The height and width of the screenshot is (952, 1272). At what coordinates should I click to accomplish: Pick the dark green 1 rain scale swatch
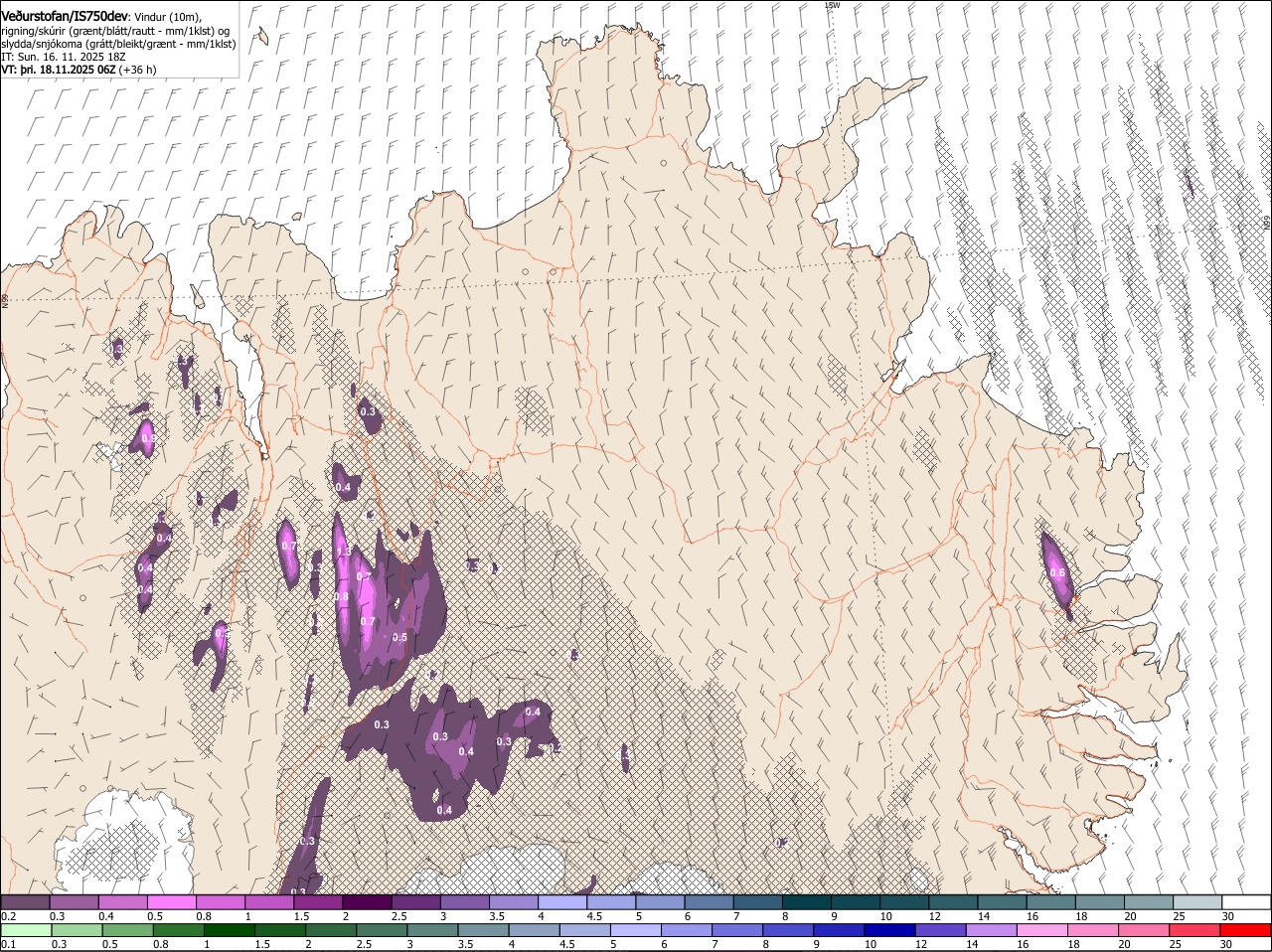pos(229,930)
